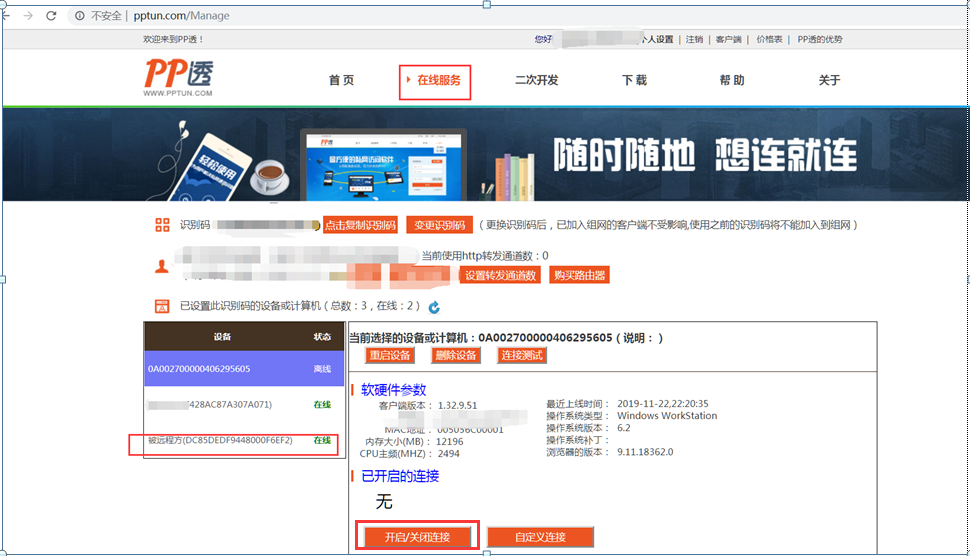
Task: Open the 下载 page
Action: click(634, 81)
